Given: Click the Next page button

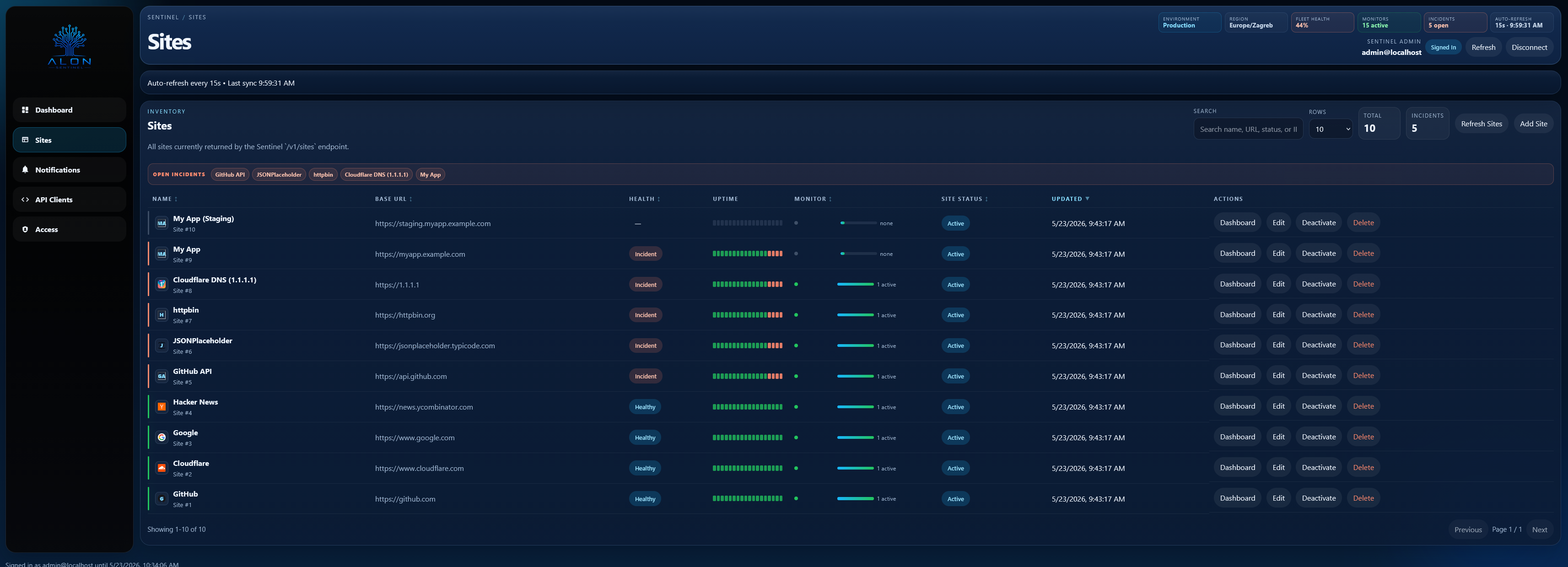Looking at the screenshot, I should point(1539,530).
